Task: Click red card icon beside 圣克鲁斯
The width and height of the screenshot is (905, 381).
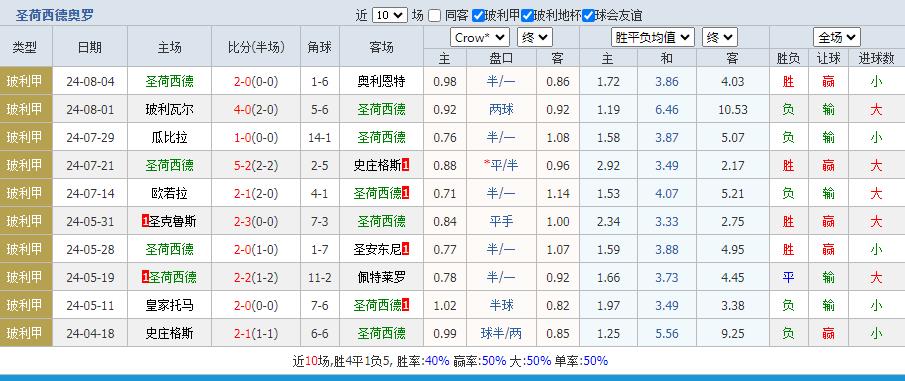Action: (x=145, y=221)
